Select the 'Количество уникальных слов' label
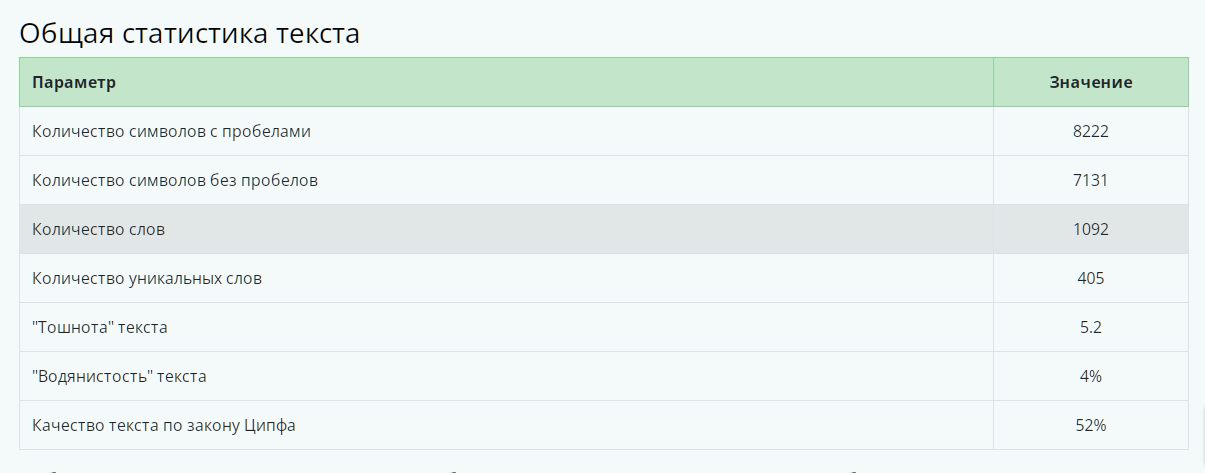The height and width of the screenshot is (473, 1205). (x=147, y=278)
